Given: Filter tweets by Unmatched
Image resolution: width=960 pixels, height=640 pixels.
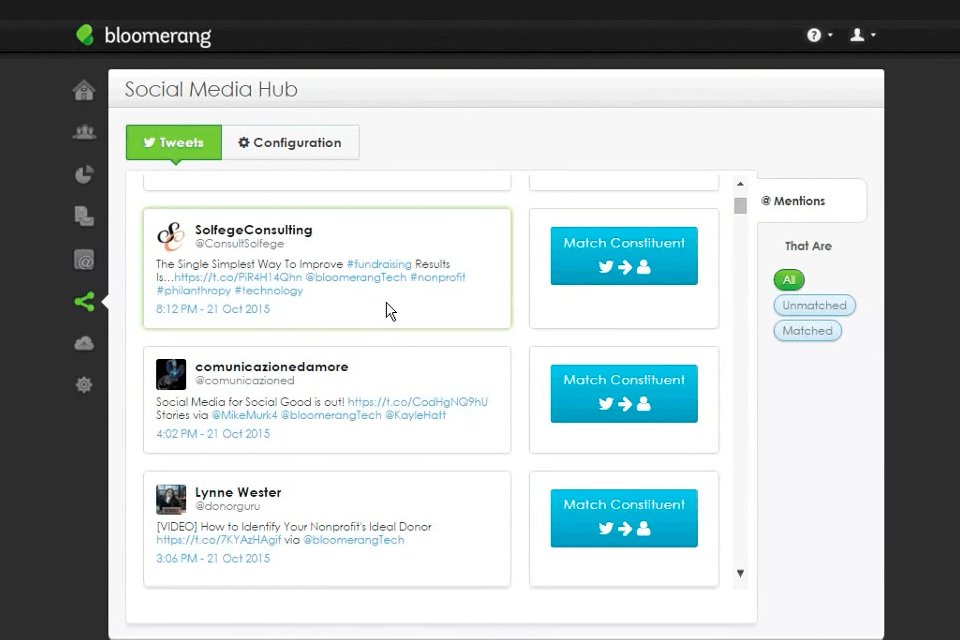Looking at the screenshot, I should (x=814, y=305).
